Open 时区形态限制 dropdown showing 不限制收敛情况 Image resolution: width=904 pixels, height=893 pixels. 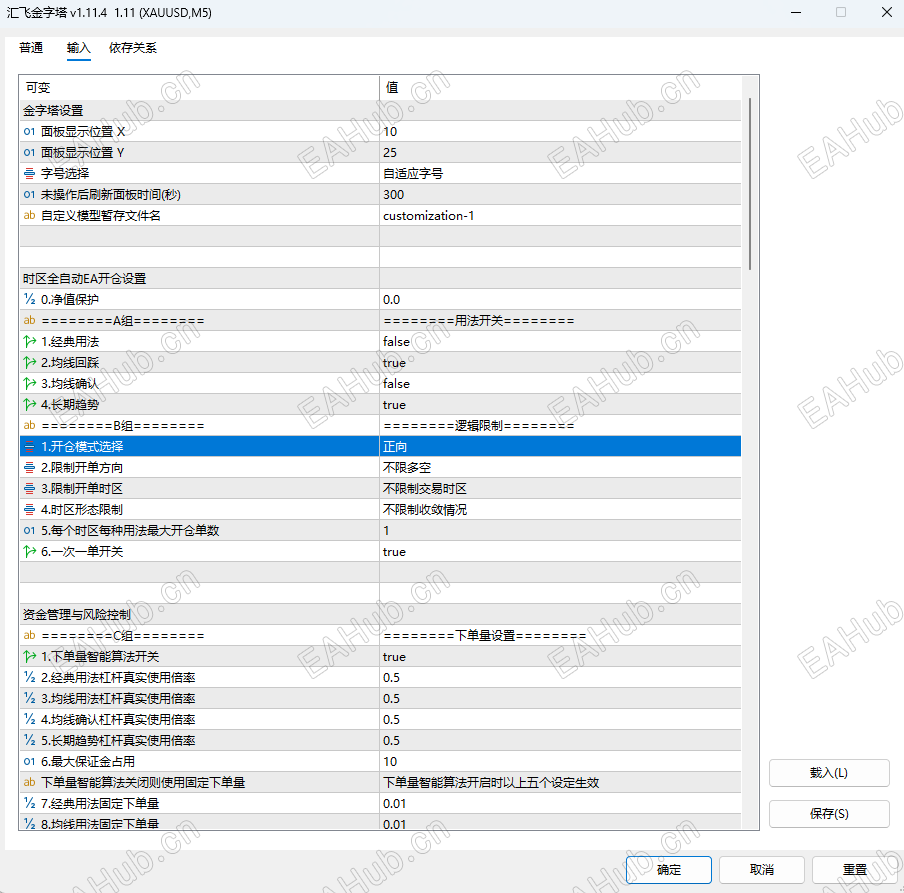tap(560, 510)
